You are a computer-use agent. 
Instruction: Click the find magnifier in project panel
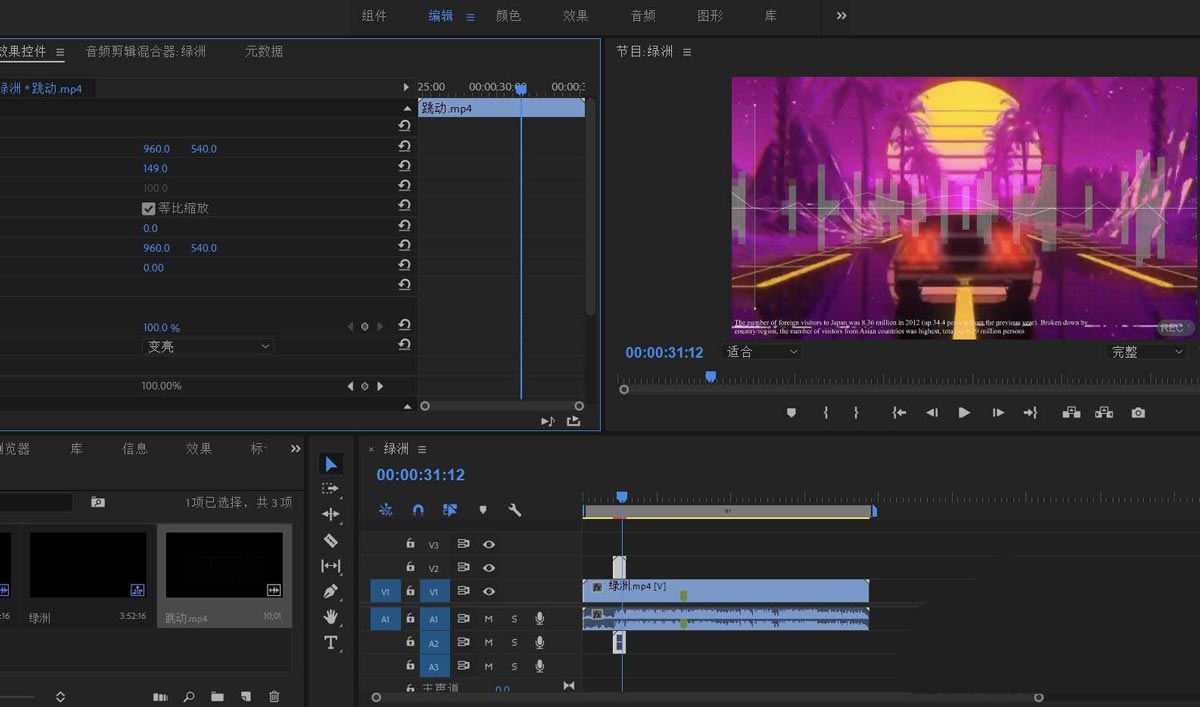click(188, 696)
